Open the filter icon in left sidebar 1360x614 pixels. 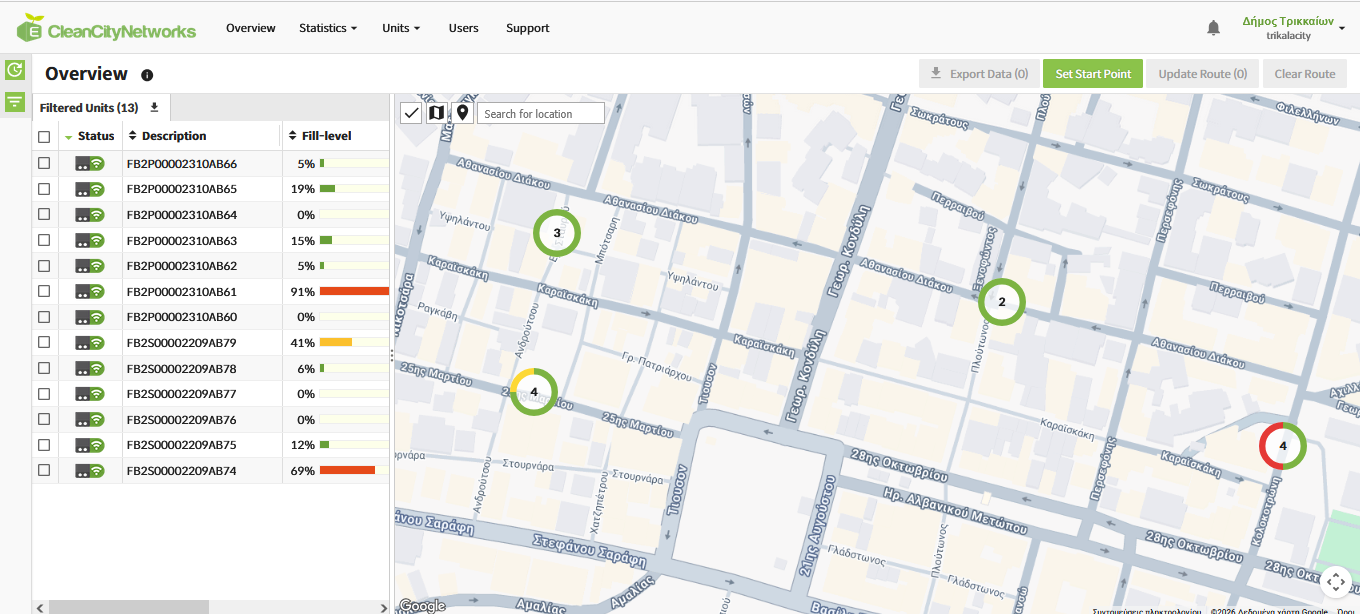[15, 101]
